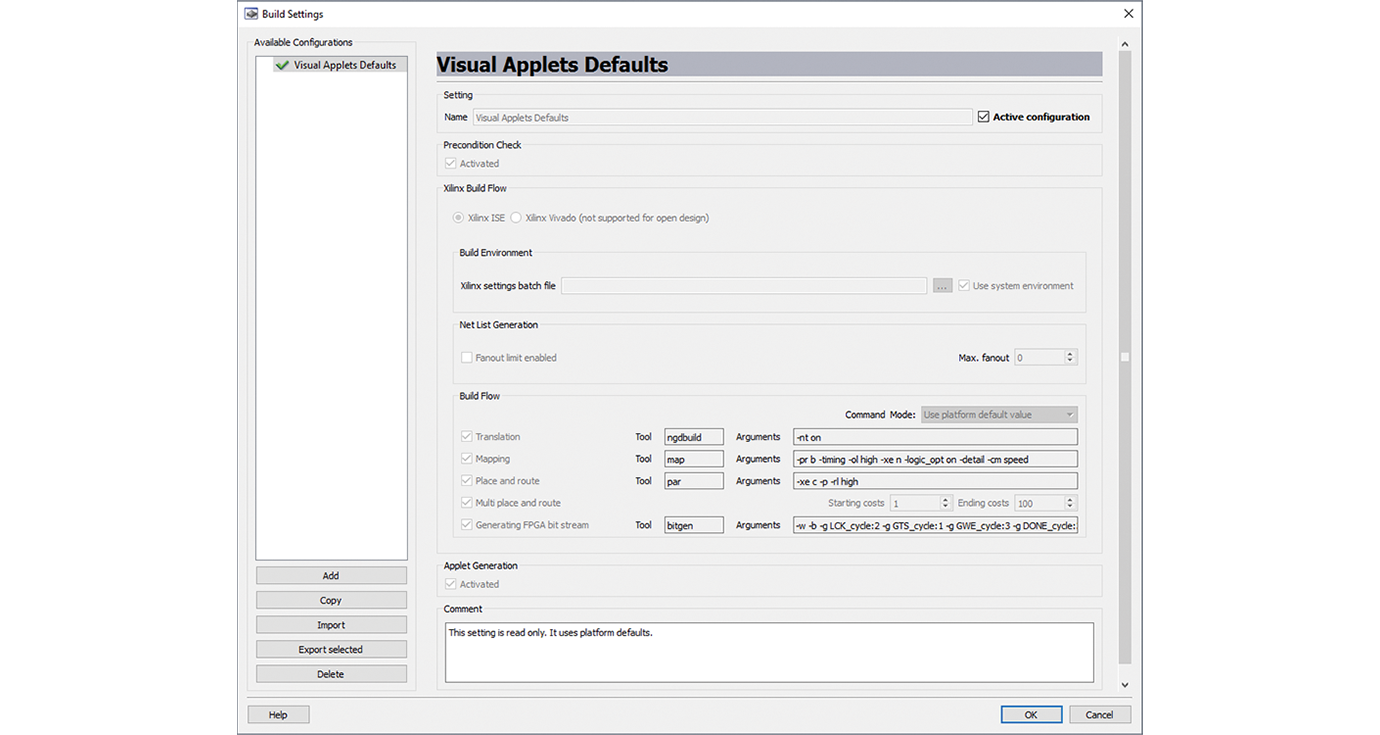The width and height of the screenshot is (1380, 735).
Task: Toggle the Translation step checkbox
Action: point(466,437)
